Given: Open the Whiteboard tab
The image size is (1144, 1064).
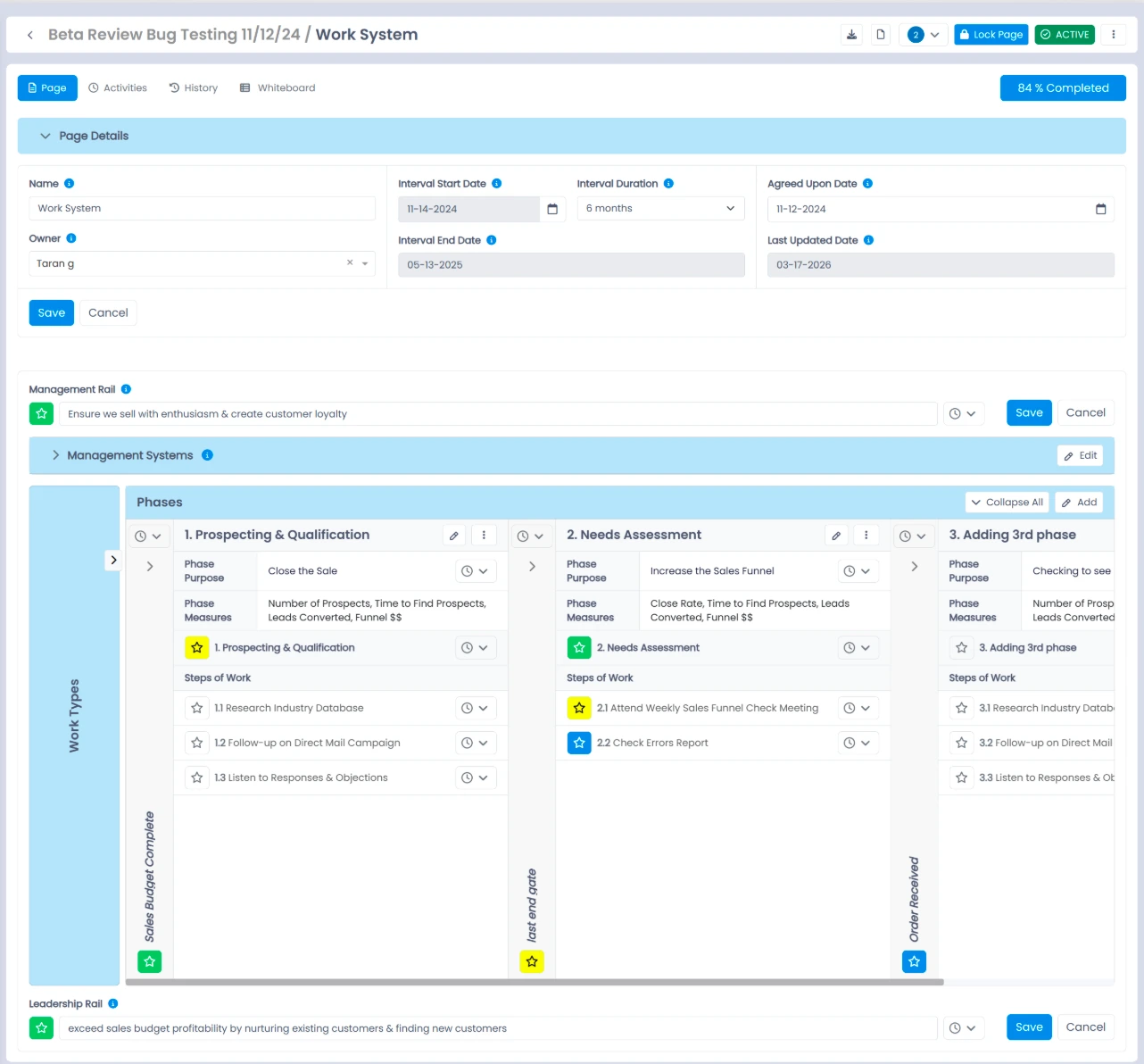Looking at the screenshot, I should coord(278,87).
